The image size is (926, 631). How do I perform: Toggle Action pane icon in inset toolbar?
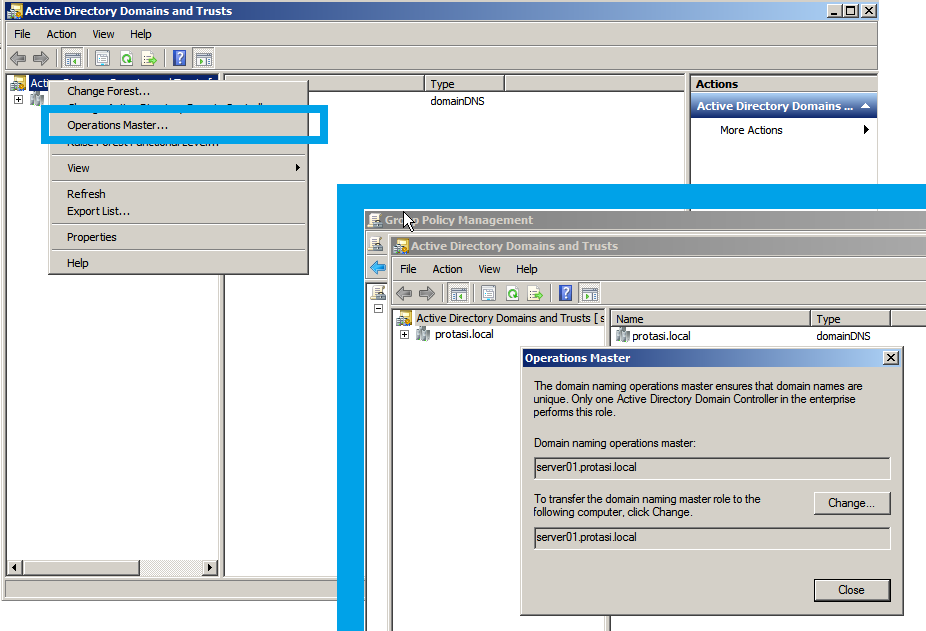tap(589, 293)
